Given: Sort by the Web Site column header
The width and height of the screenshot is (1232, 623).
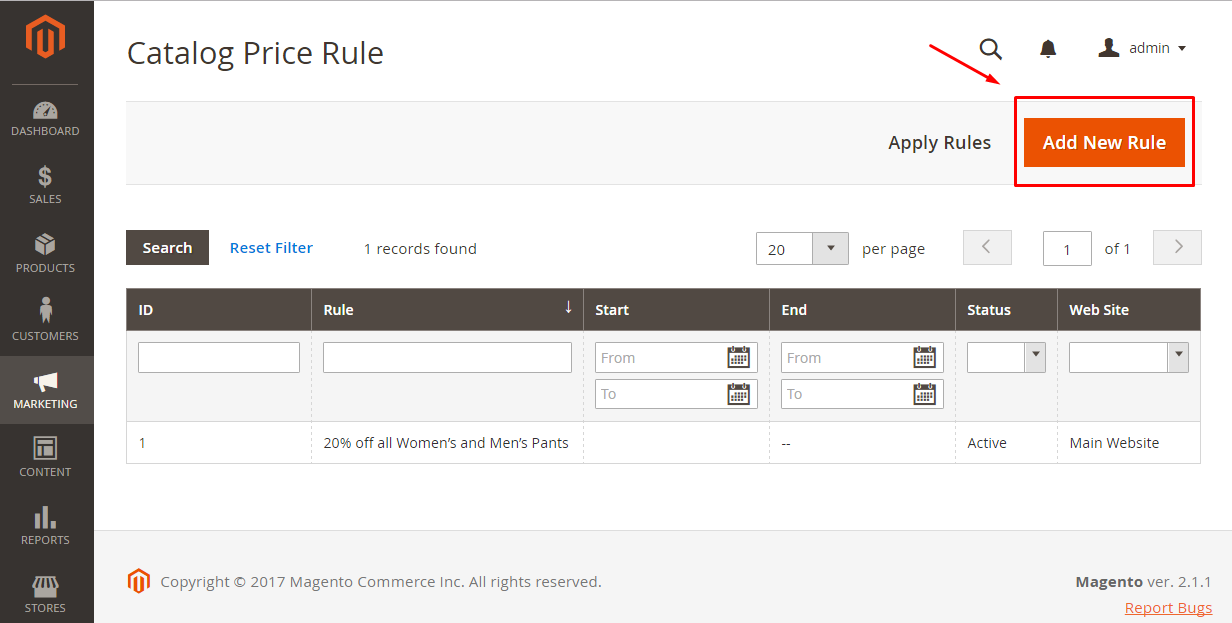Looking at the screenshot, I should [1129, 310].
